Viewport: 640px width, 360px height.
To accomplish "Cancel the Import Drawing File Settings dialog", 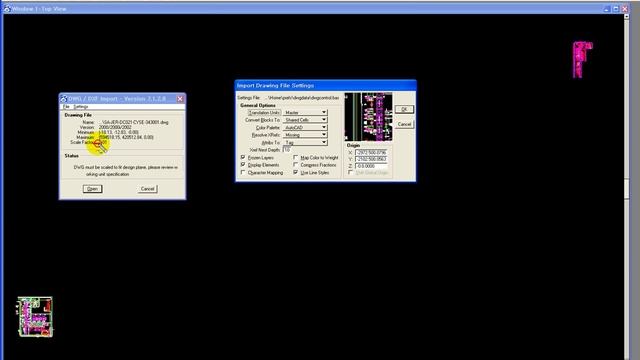I will point(404,124).
